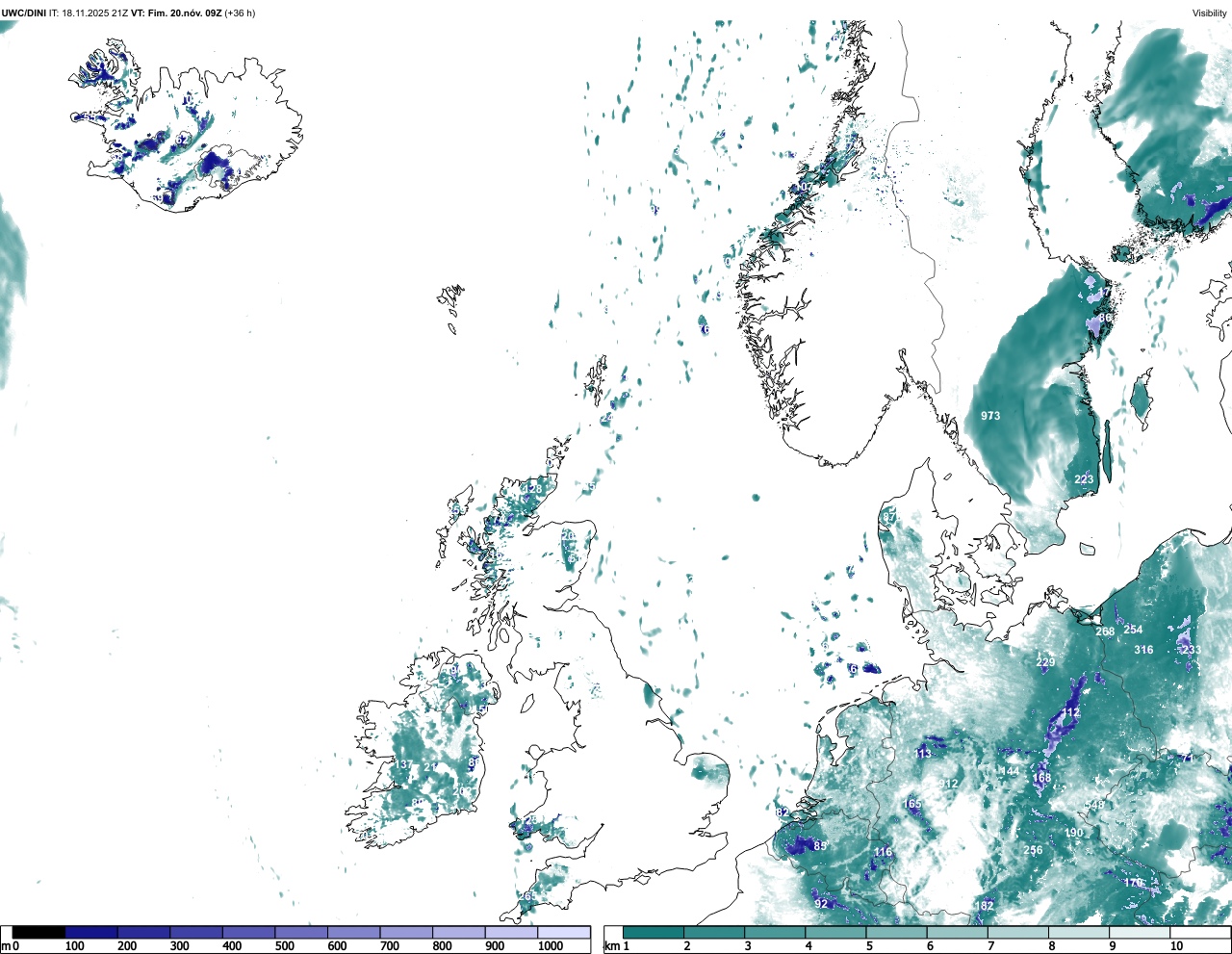Click the '170' visibility value
1232x954 pixels.
[1134, 883]
